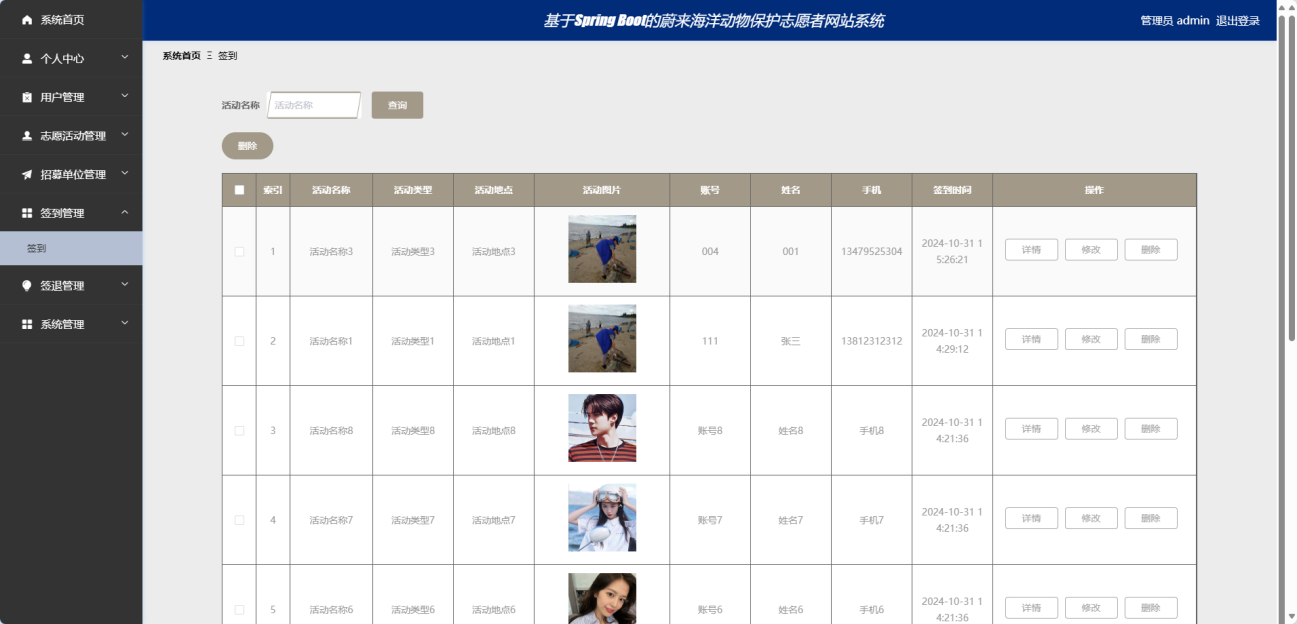Open the portrait photo in 活动名称8 row

coord(602,428)
